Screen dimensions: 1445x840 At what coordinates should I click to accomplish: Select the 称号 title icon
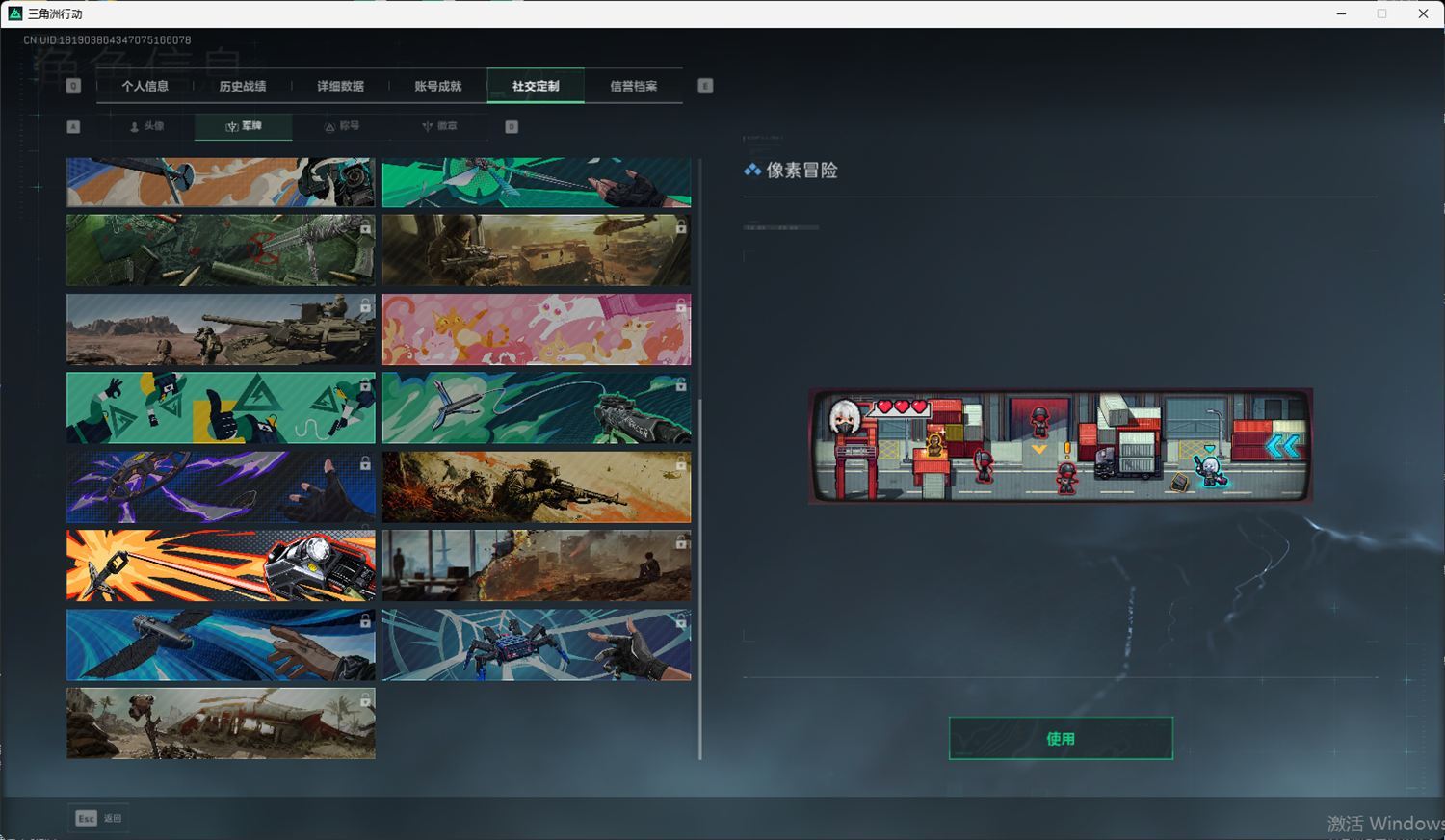pyautogui.click(x=329, y=126)
